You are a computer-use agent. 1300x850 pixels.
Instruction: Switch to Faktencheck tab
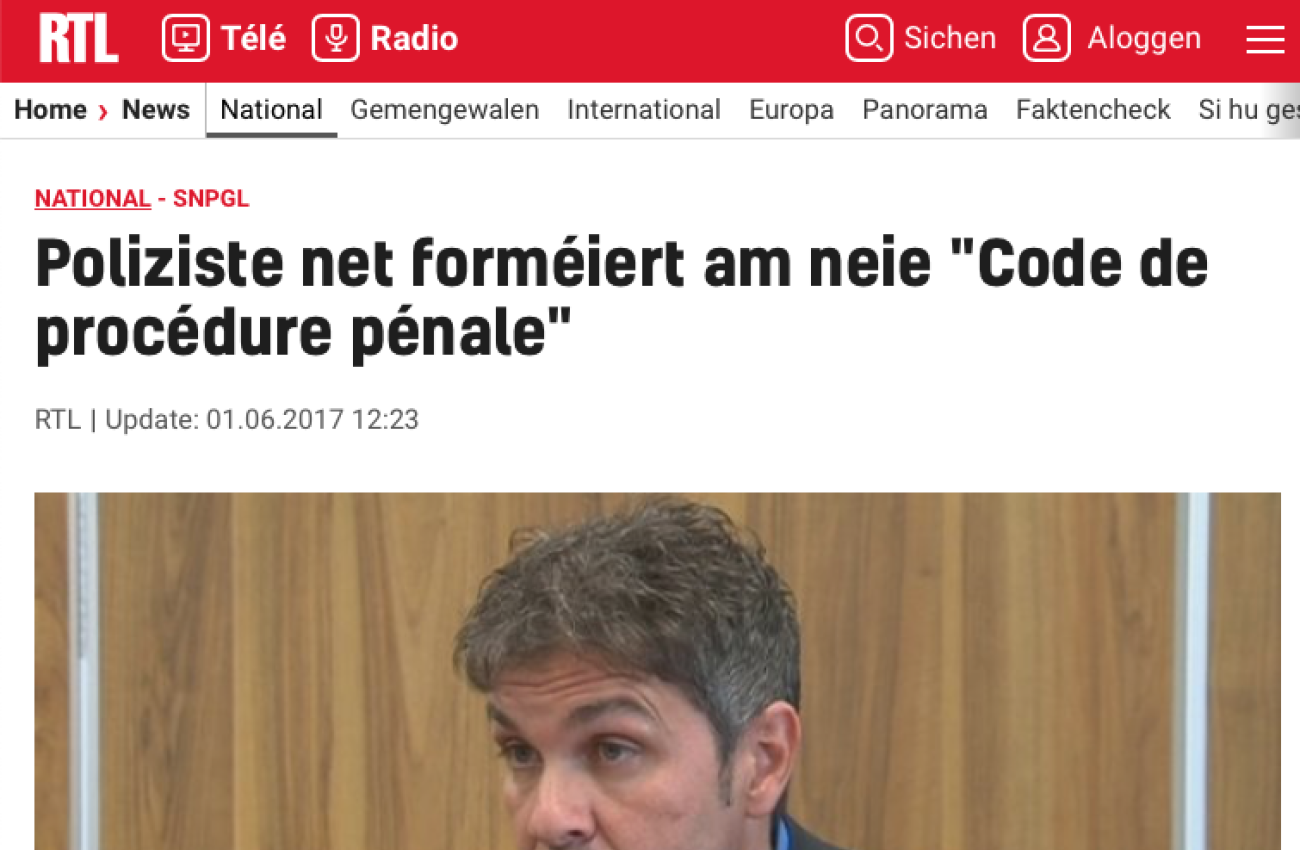tap(1093, 110)
